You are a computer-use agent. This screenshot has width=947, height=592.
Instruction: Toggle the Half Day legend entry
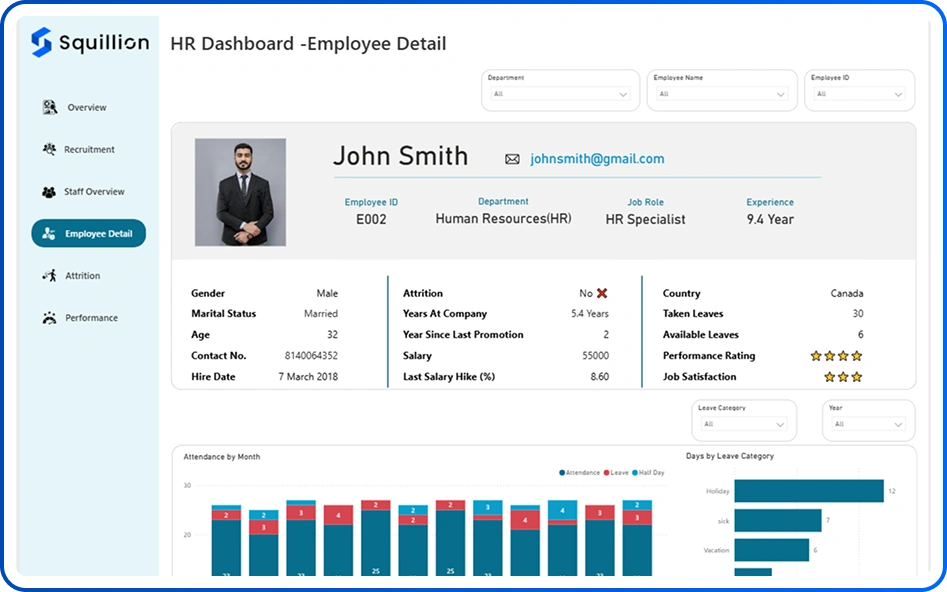[x=648, y=472]
